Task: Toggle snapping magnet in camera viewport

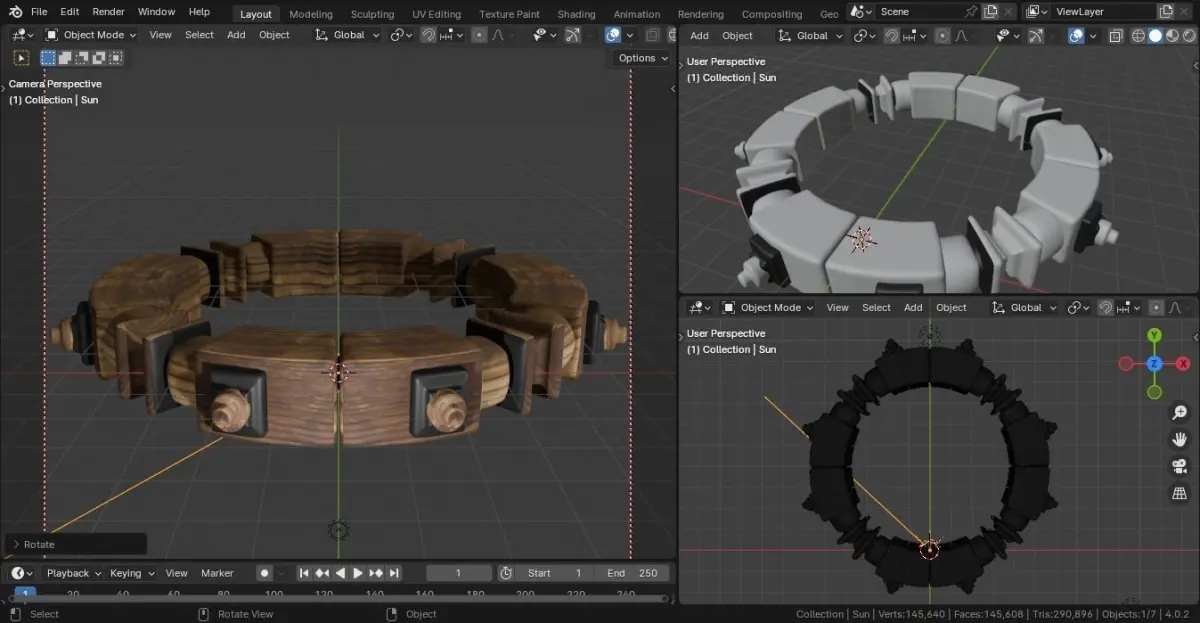Action: [x=428, y=34]
